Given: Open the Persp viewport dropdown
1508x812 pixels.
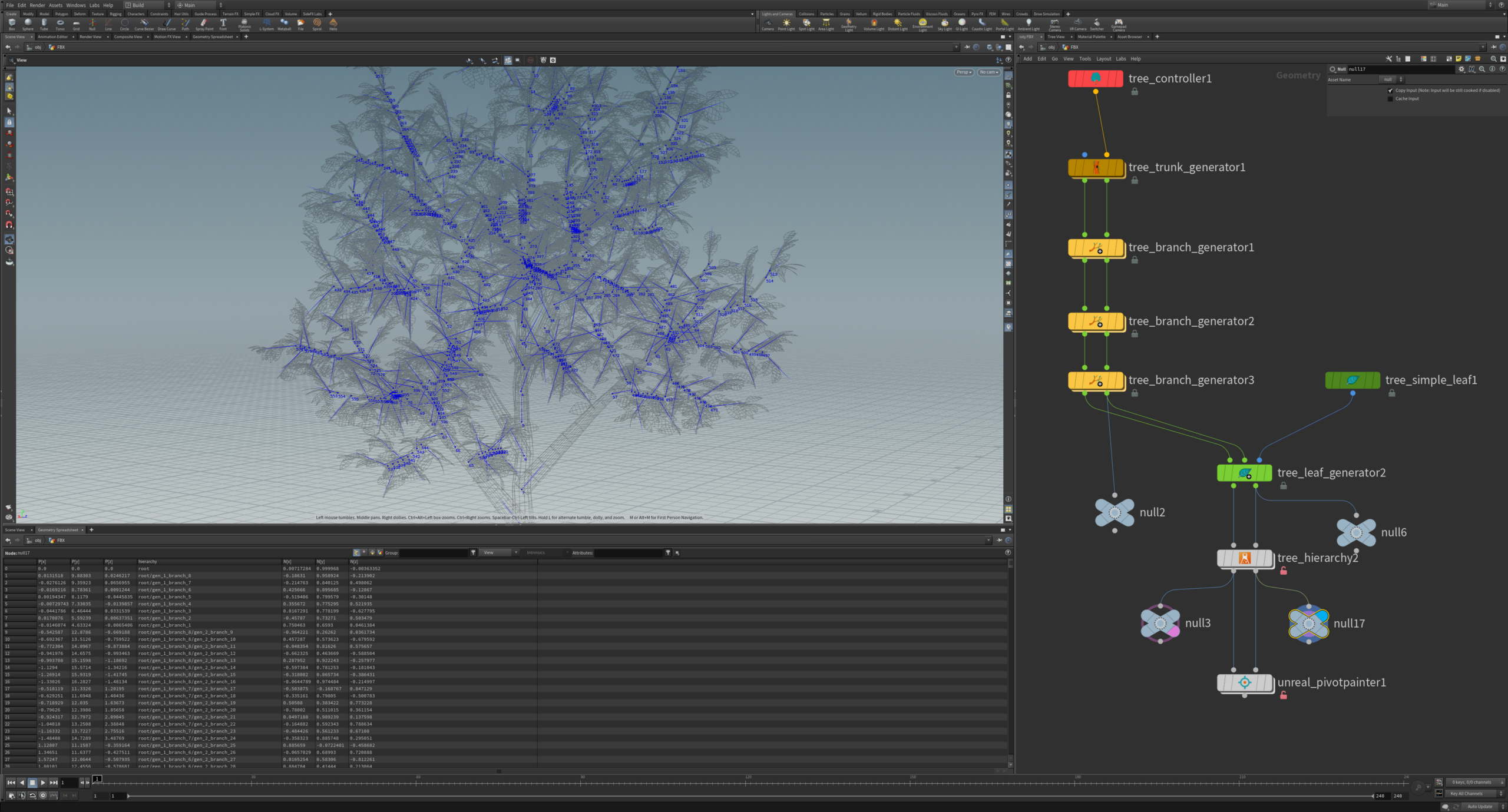Looking at the screenshot, I should tap(964, 72).
